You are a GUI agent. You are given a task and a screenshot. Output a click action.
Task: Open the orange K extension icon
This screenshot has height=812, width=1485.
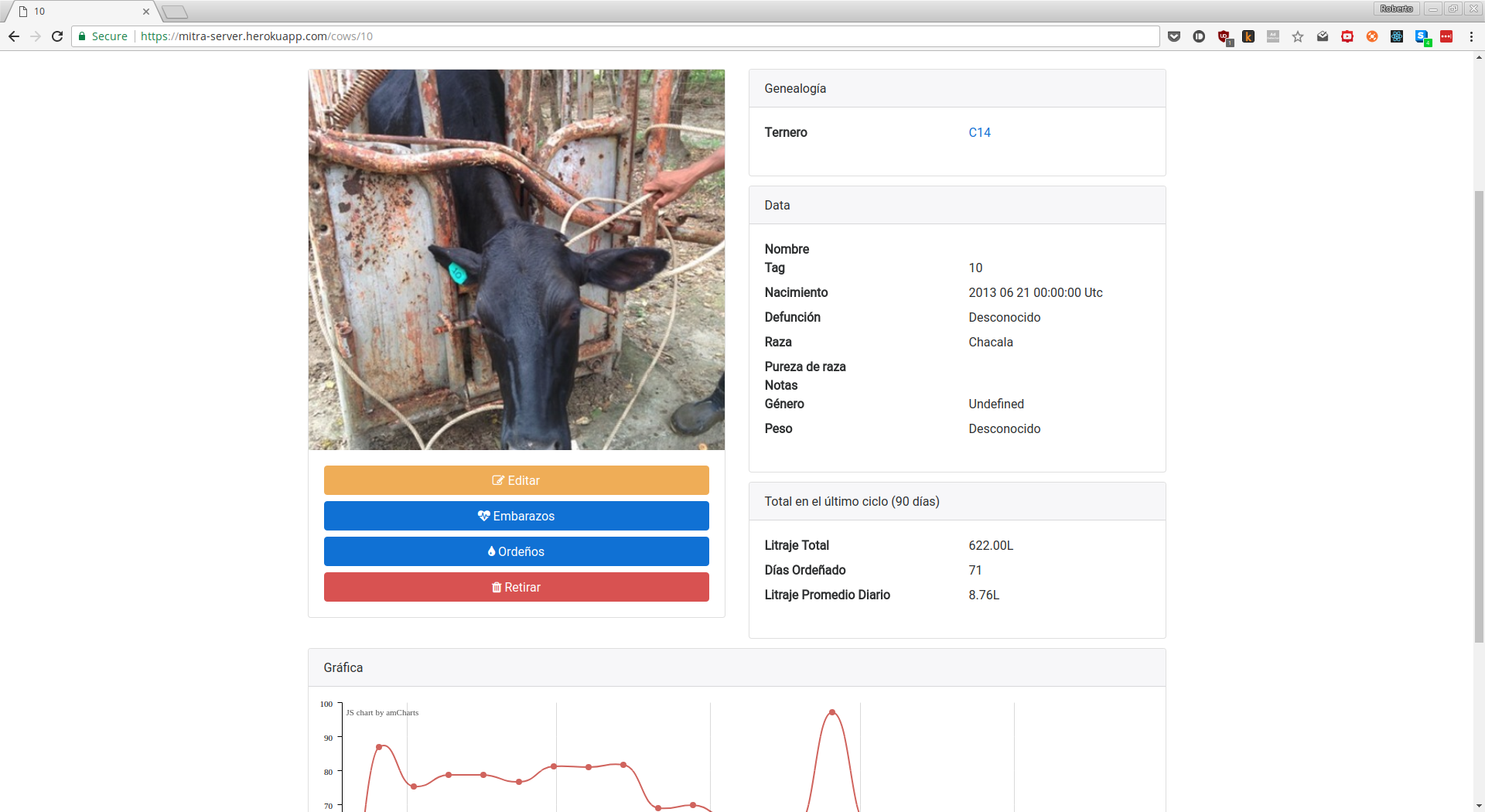[x=1248, y=36]
